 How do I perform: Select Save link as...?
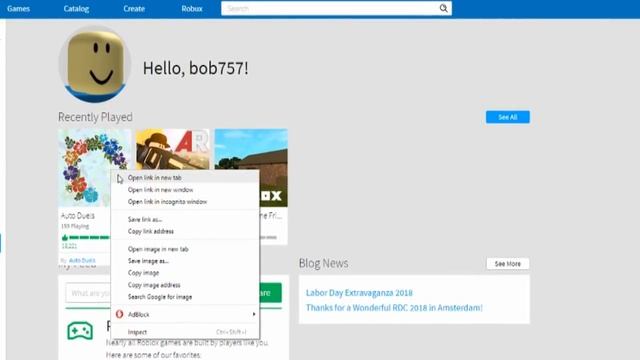(x=185, y=219)
